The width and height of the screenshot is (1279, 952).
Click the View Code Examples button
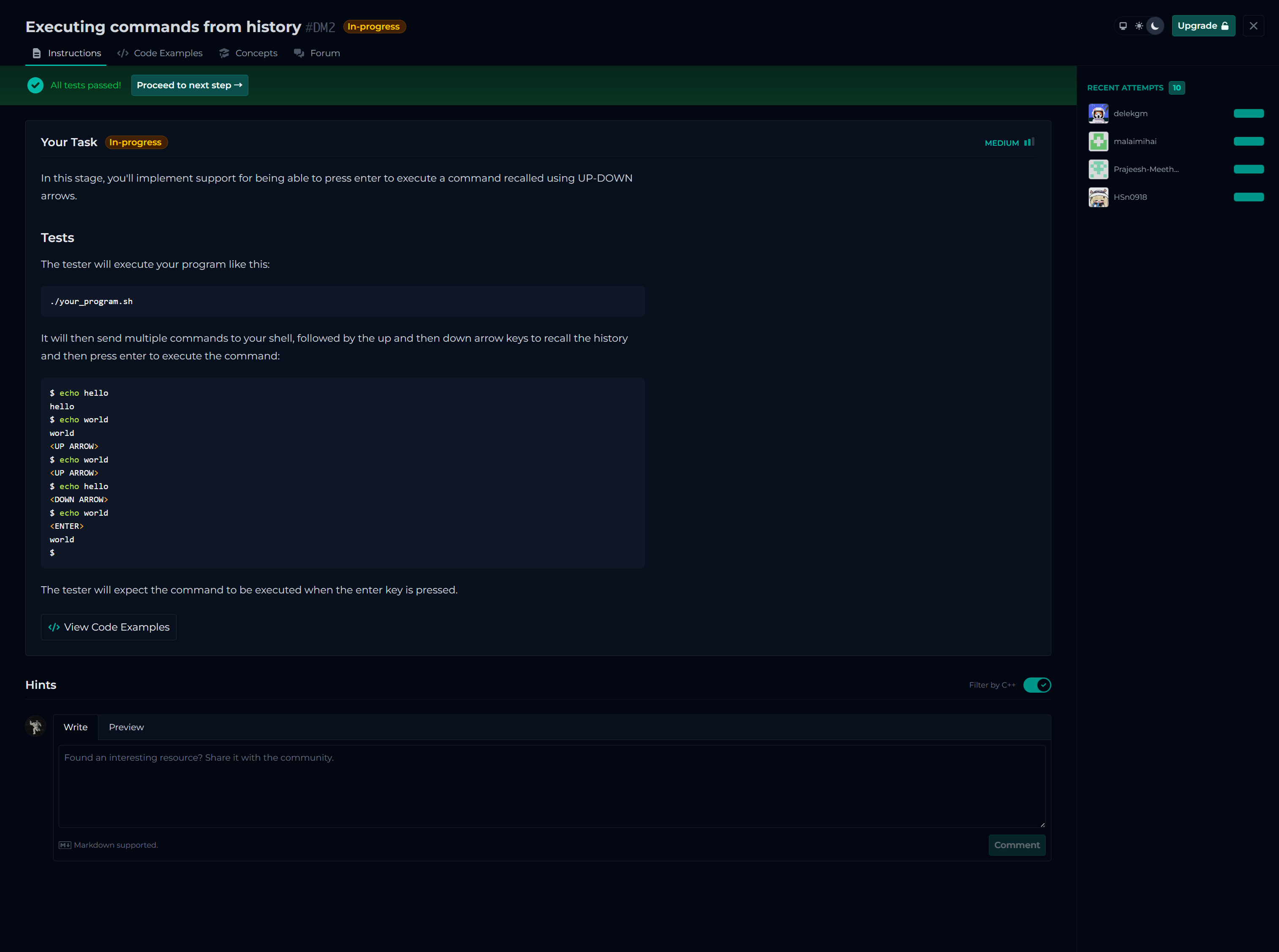coord(109,627)
